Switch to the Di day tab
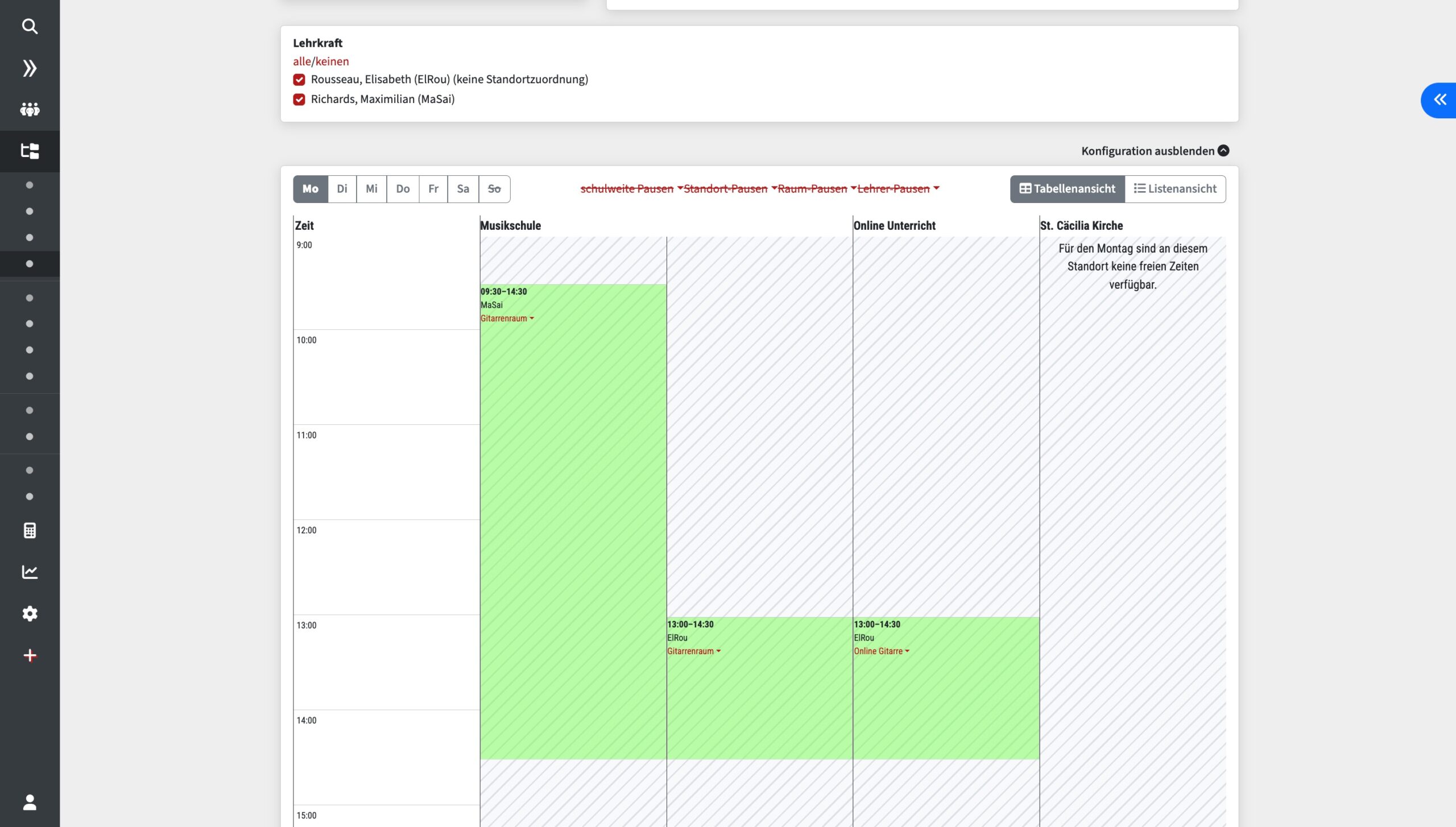 click(342, 189)
